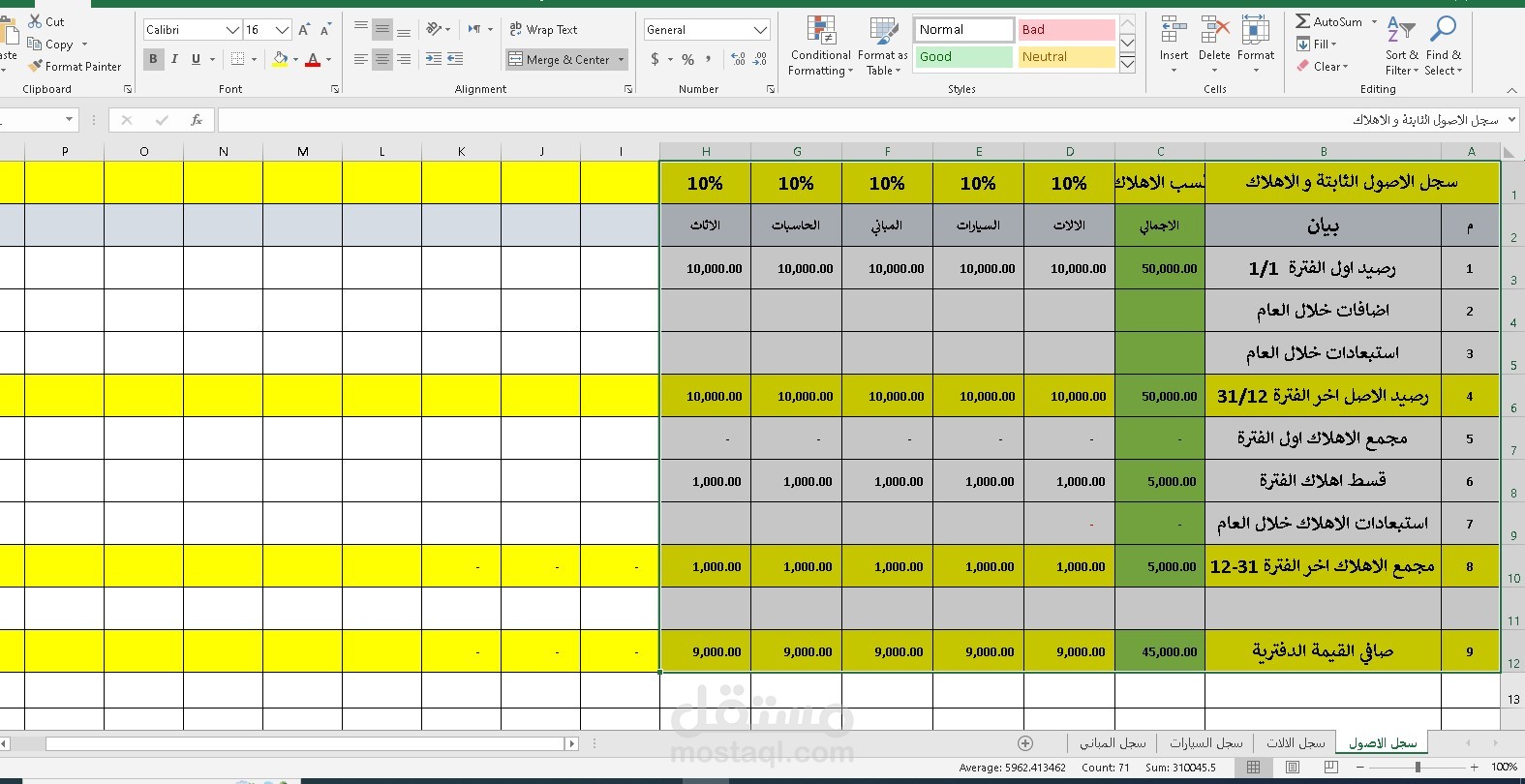Click the Insert Function fx icon
Screen dimensions: 1525x784
[197, 120]
